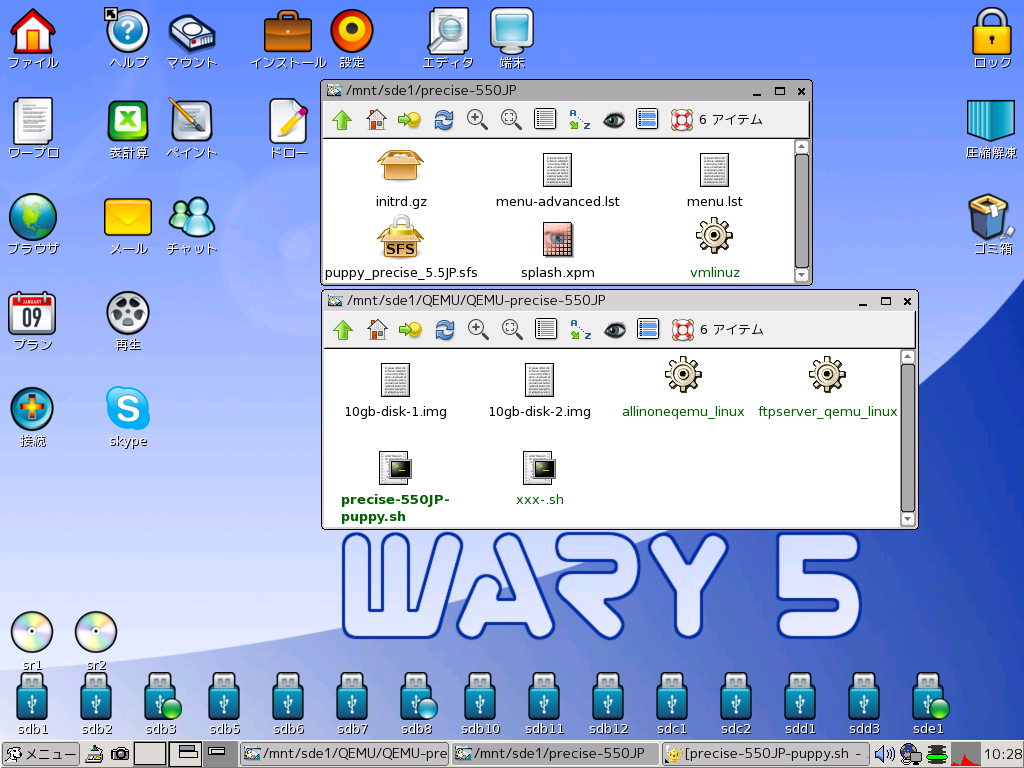Select allinoneqemu_linux executable
The height and width of the screenshot is (768, 1024).
pyautogui.click(x=683, y=388)
